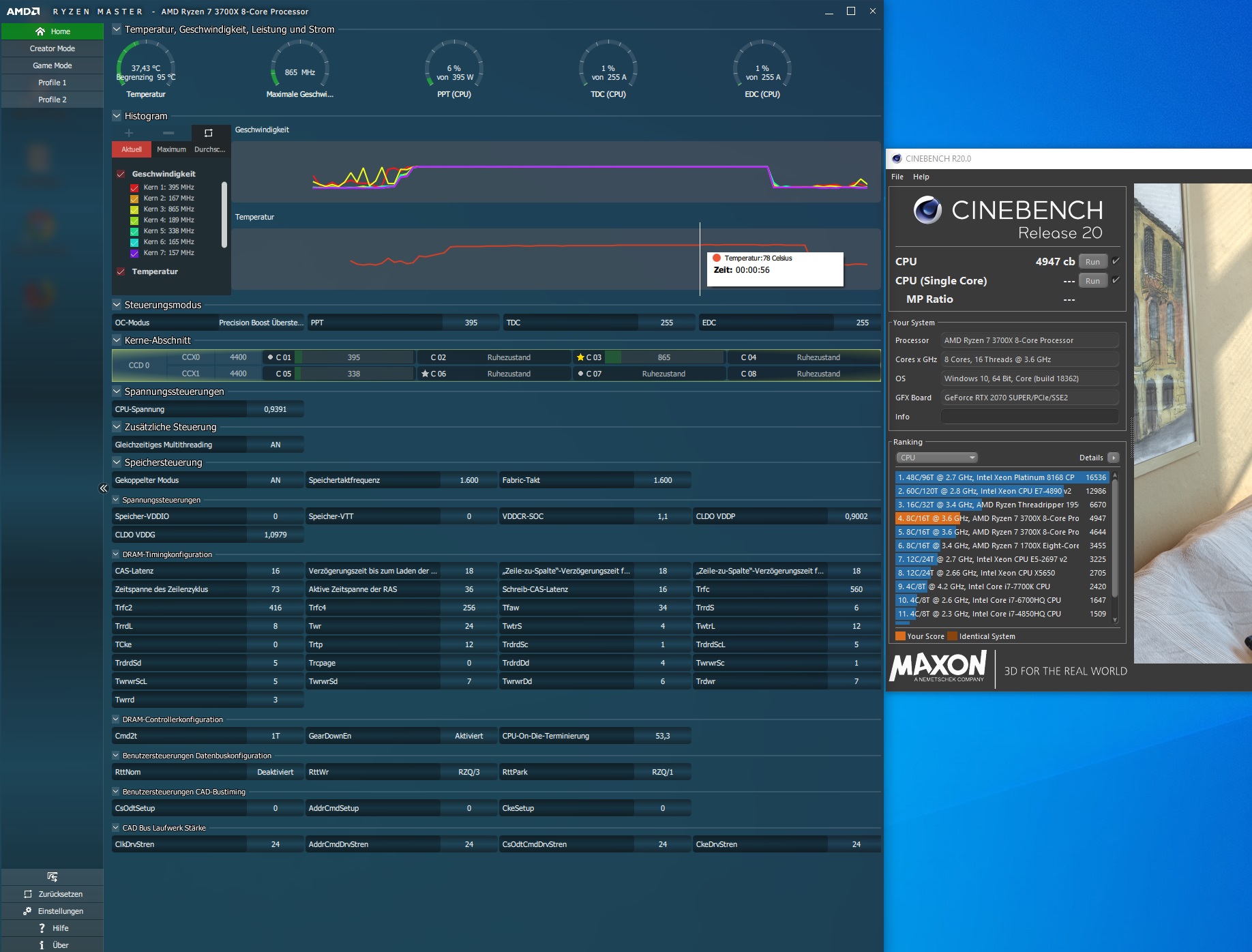Switch to Creator Mode

[53, 48]
